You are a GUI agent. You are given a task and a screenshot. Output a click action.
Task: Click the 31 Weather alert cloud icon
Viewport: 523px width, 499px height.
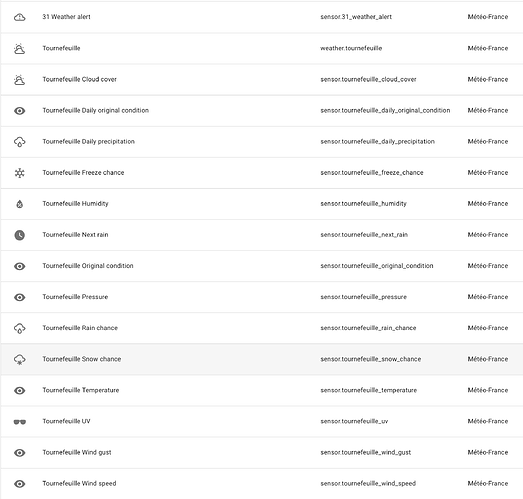20,17
